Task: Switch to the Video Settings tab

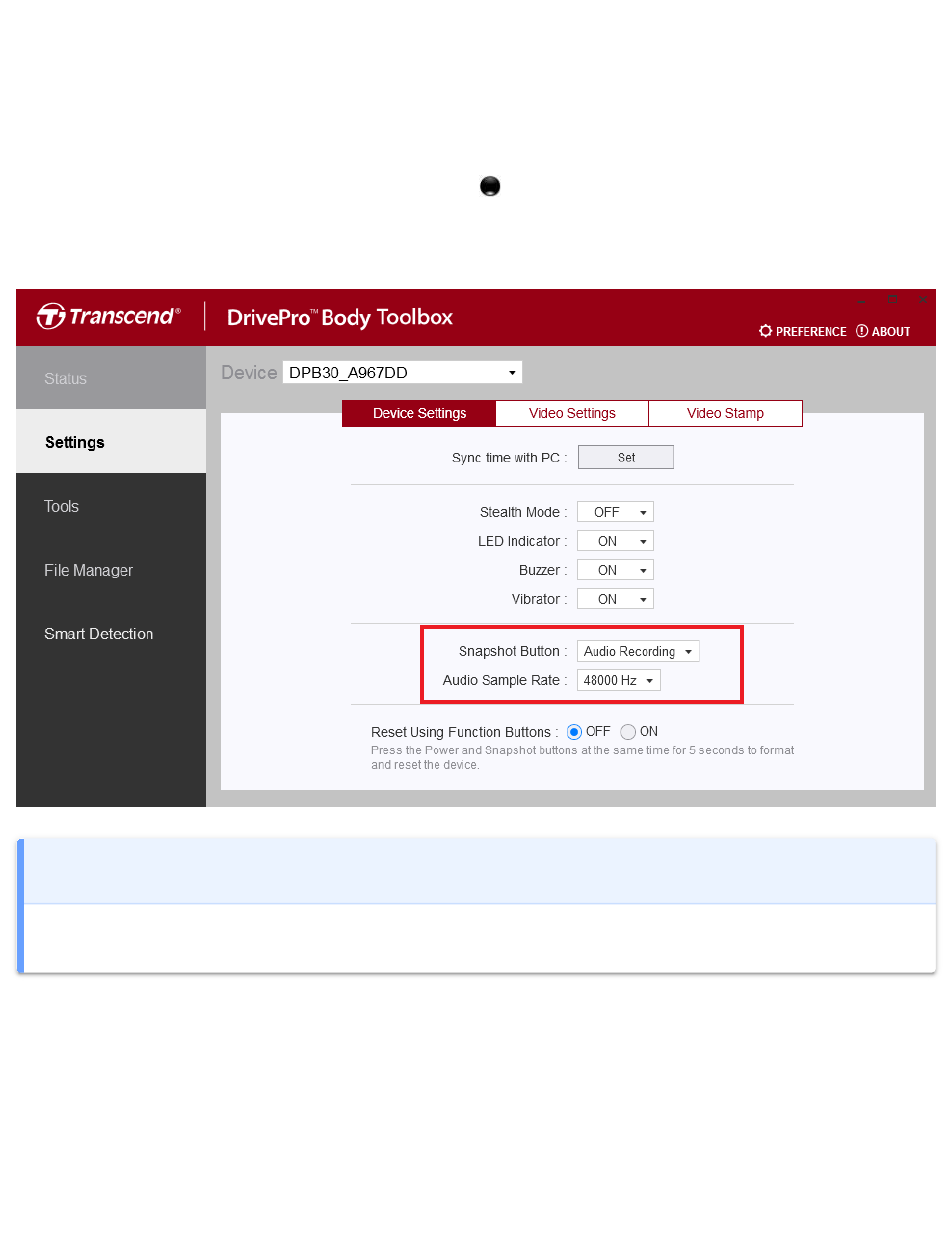Action: tap(572, 413)
